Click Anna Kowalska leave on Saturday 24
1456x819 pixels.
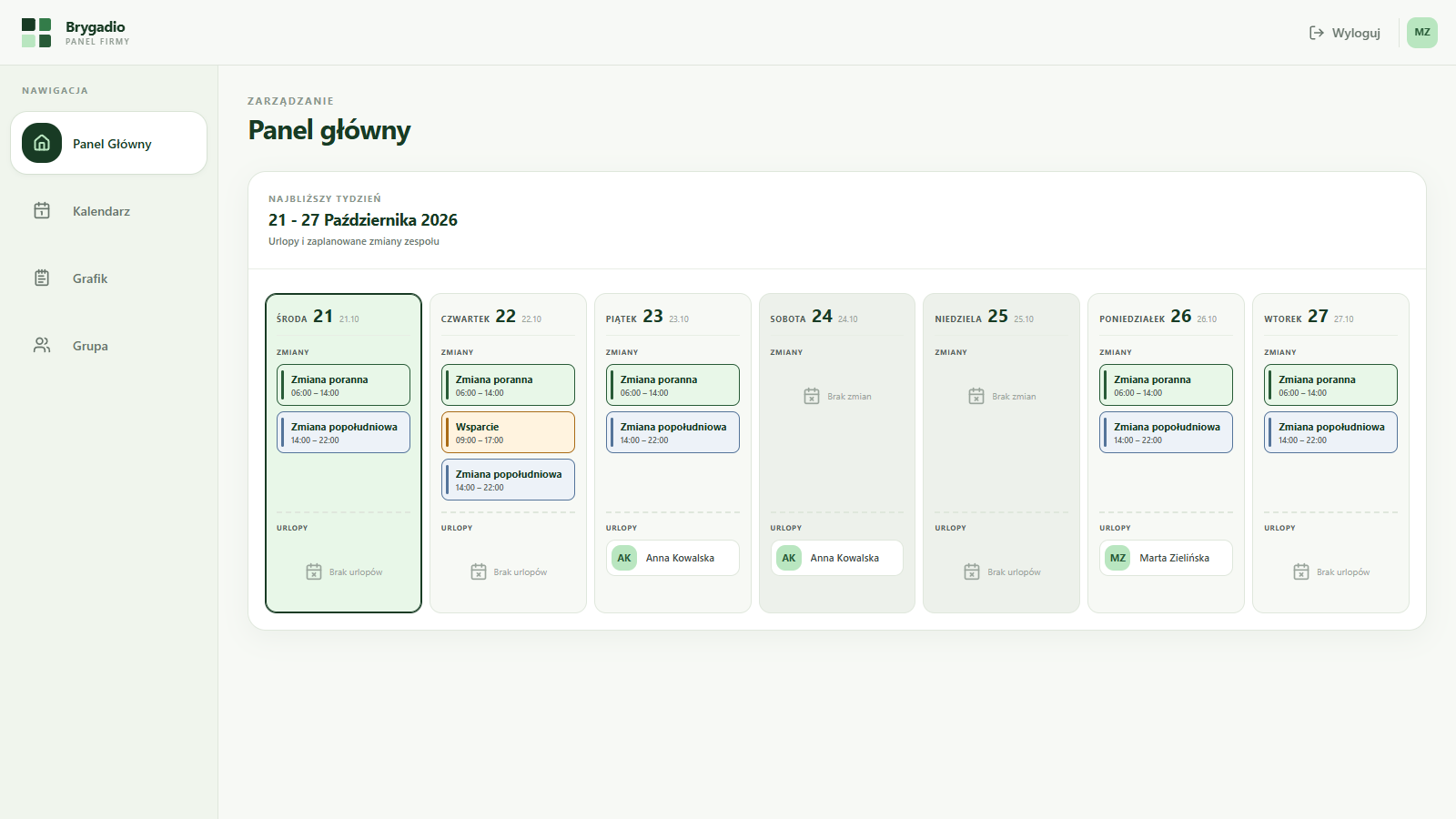click(837, 558)
